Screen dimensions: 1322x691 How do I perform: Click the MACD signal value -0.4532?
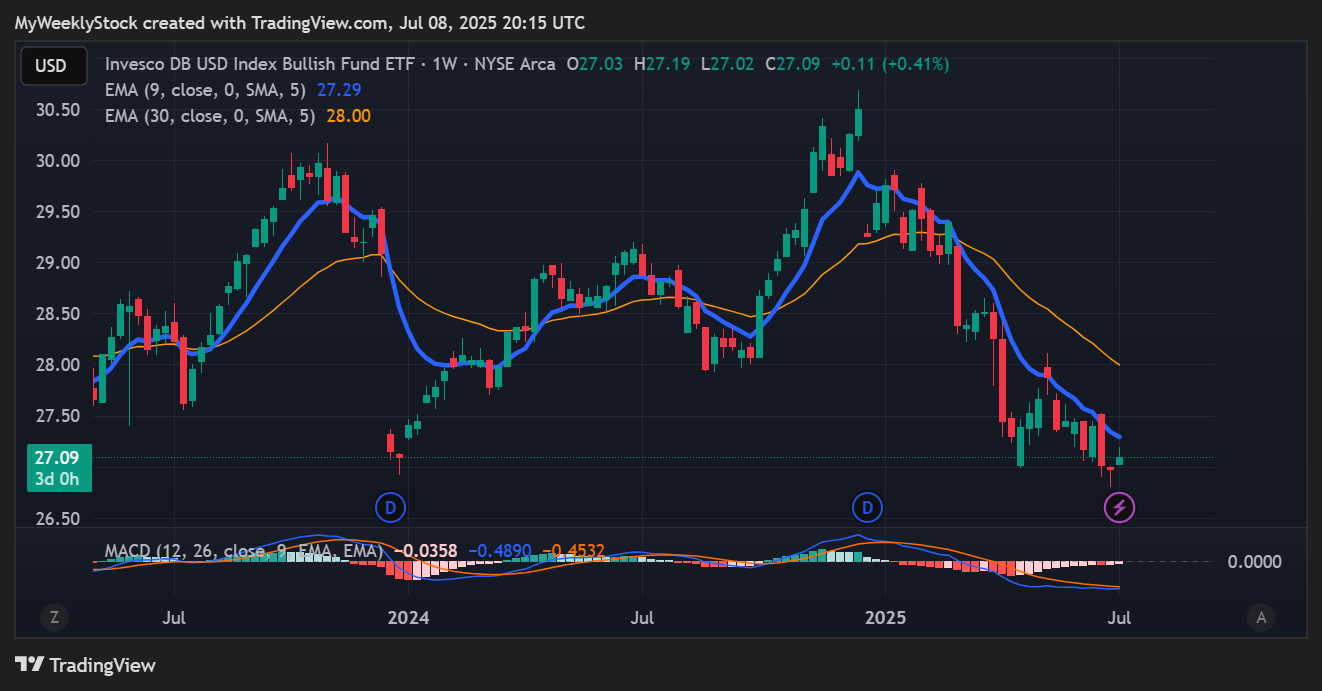573,551
